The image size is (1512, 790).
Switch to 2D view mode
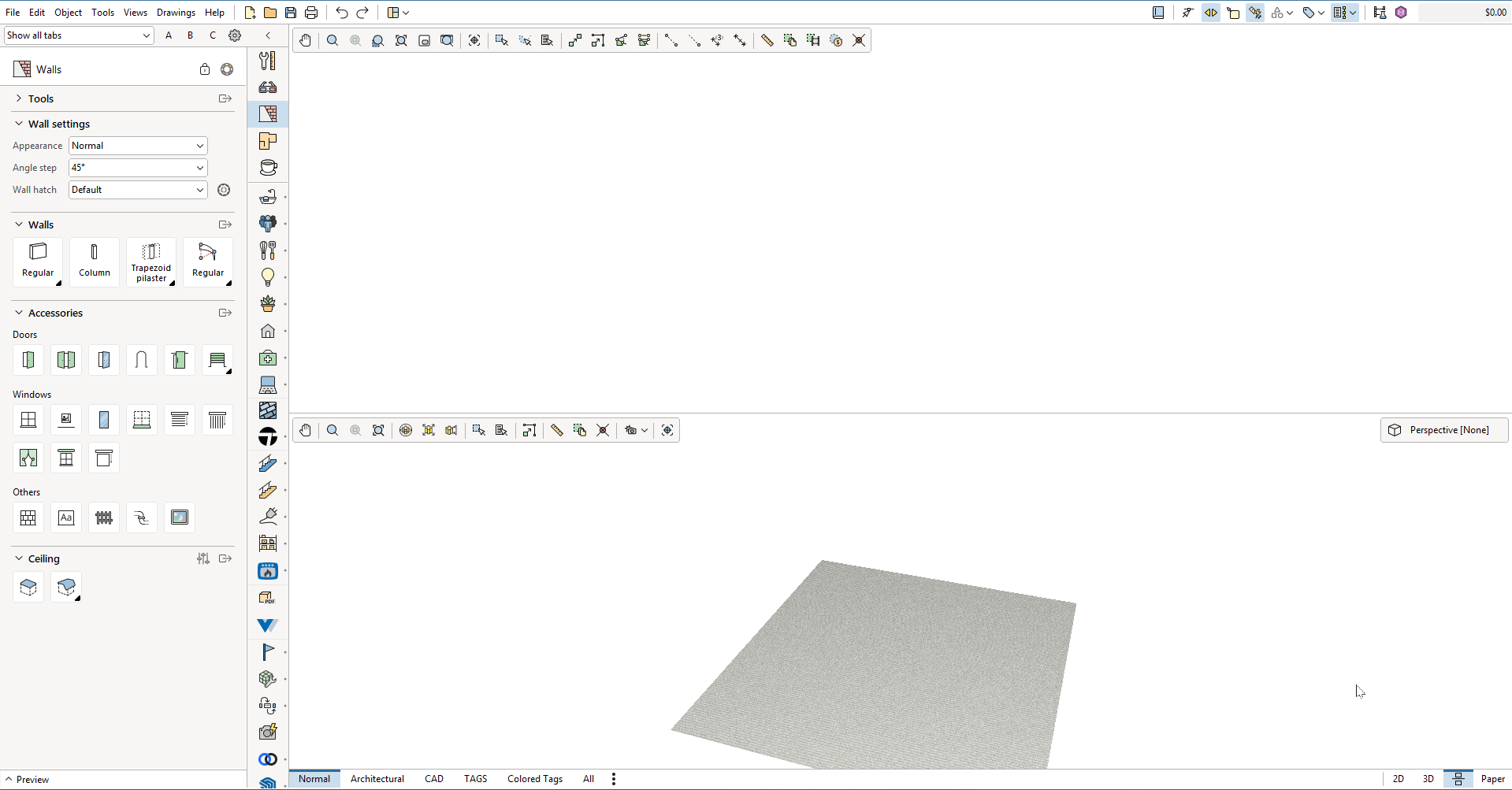pos(1399,779)
